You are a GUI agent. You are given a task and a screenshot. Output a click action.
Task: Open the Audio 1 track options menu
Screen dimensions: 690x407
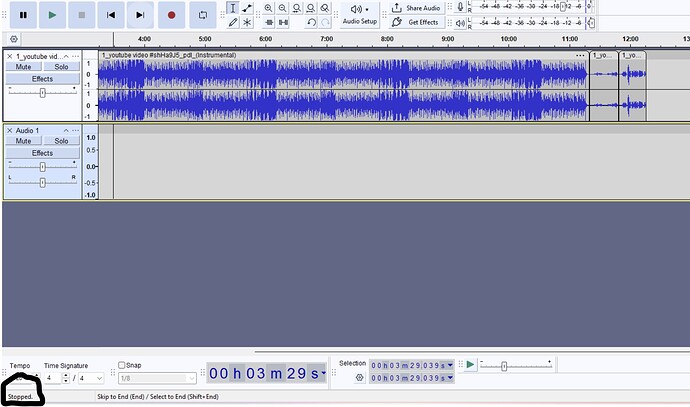(76, 131)
